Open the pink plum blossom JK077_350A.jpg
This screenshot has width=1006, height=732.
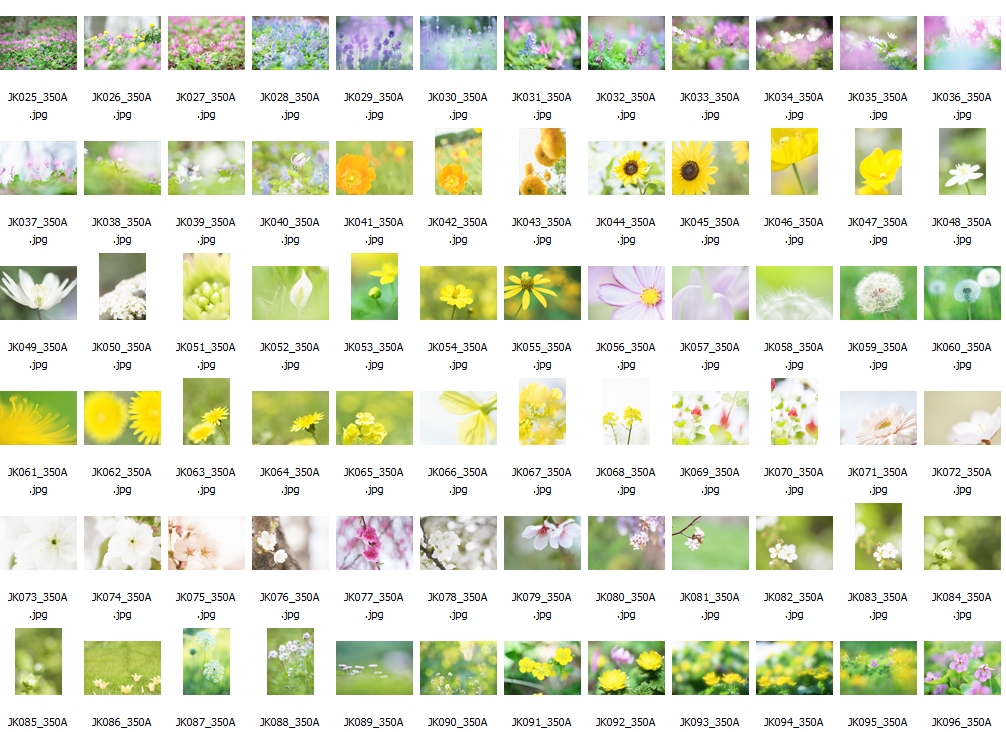(374, 543)
